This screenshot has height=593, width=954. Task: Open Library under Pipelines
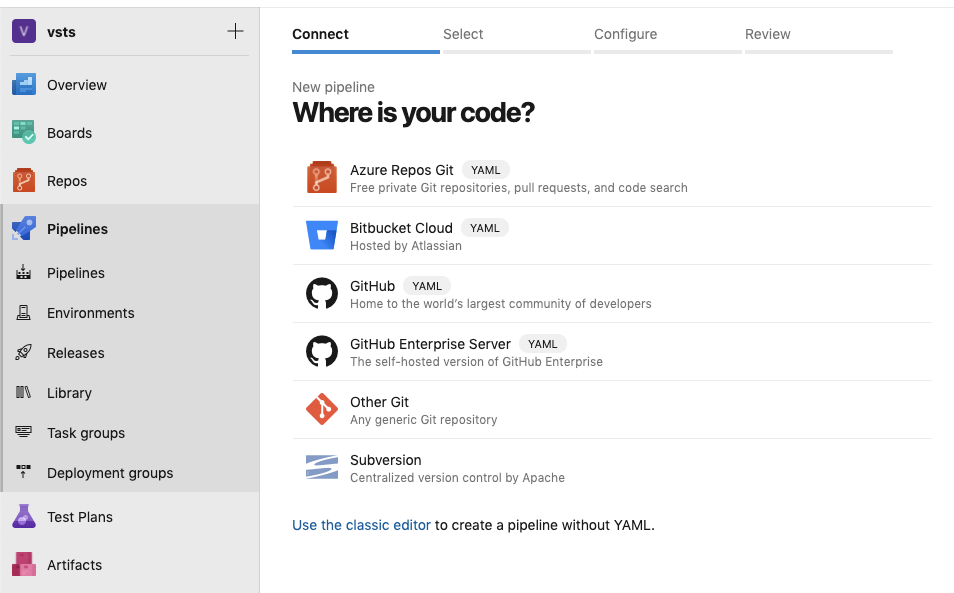pos(69,393)
